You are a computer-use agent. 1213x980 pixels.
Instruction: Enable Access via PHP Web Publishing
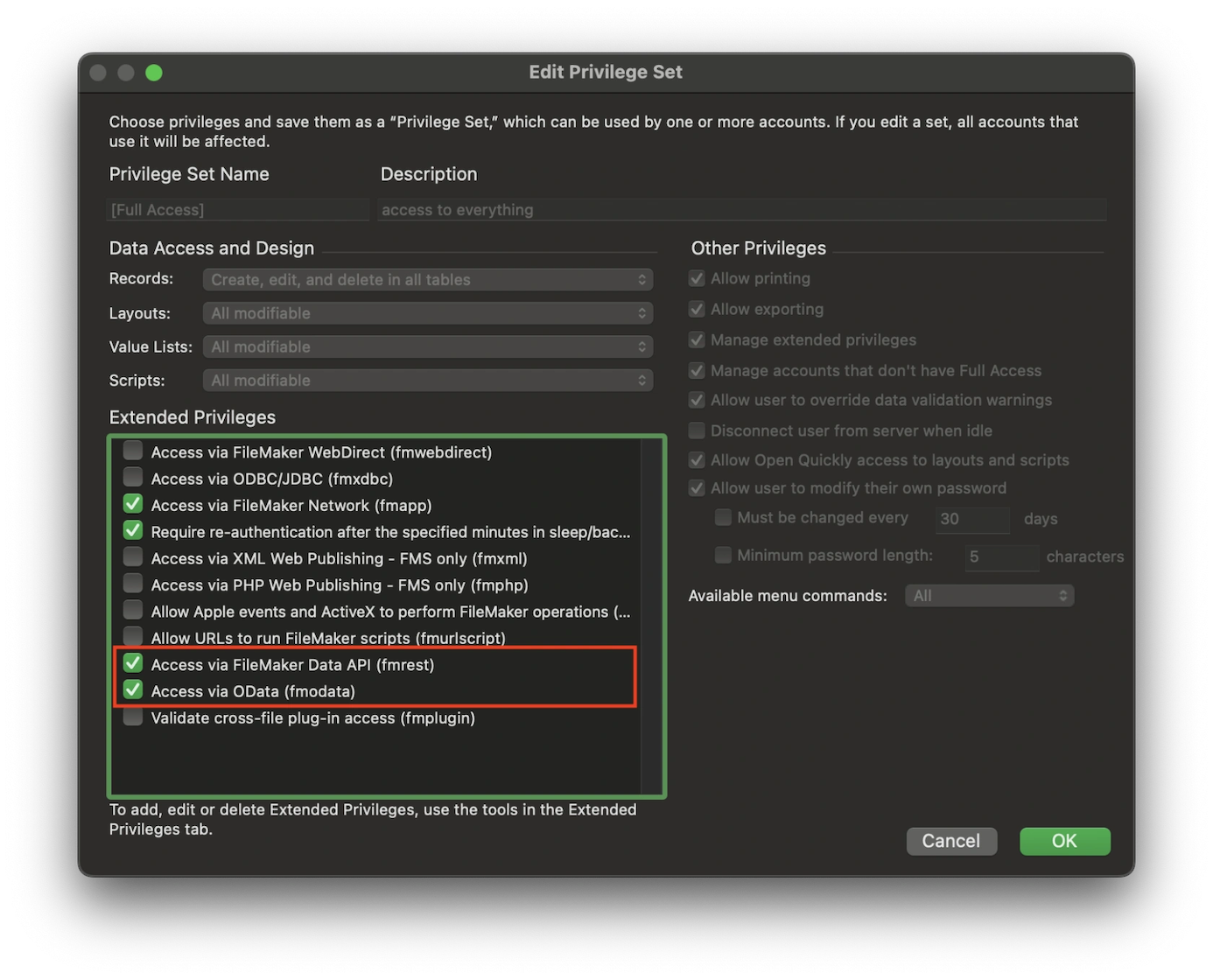[x=133, y=584]
